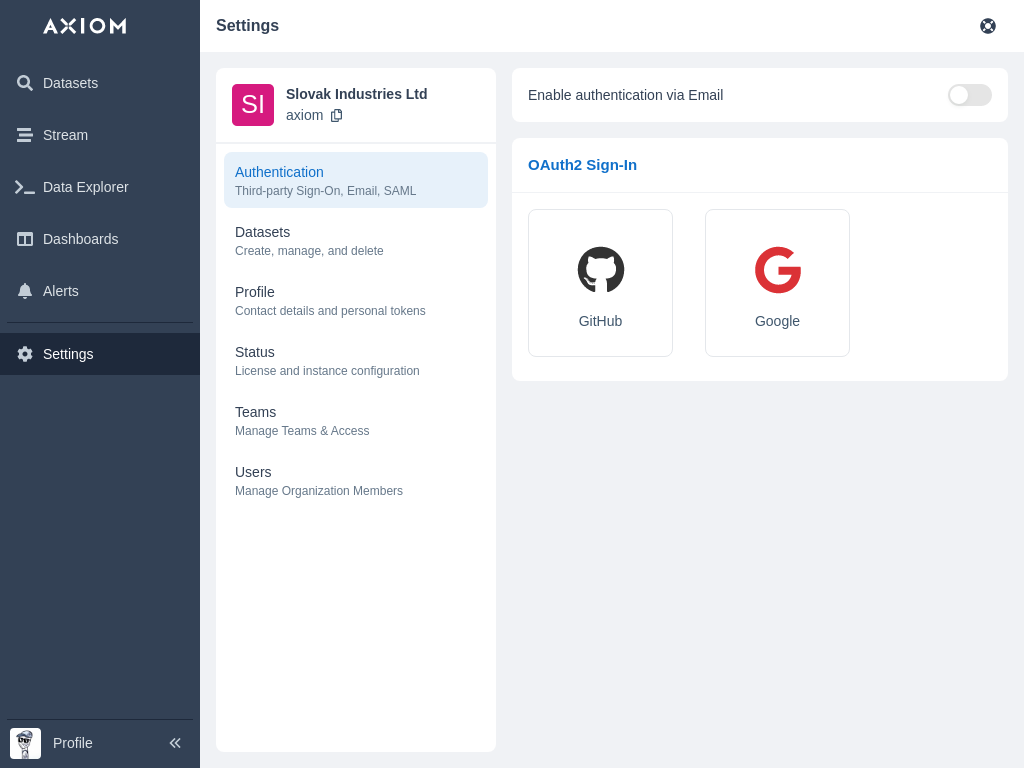Open the help lifebuoy icon

tap(988, 26)
